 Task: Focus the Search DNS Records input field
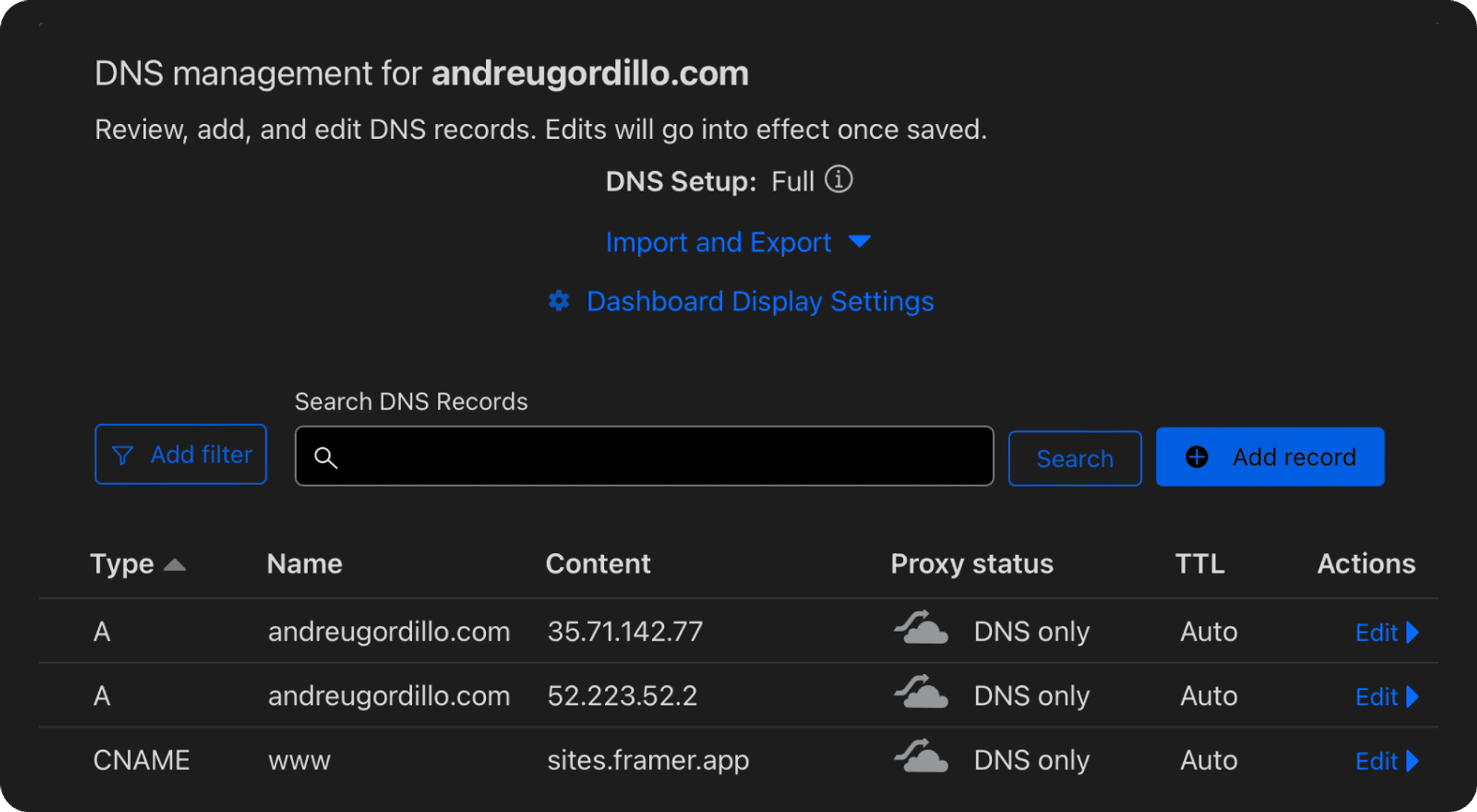(x=665, y=457)
